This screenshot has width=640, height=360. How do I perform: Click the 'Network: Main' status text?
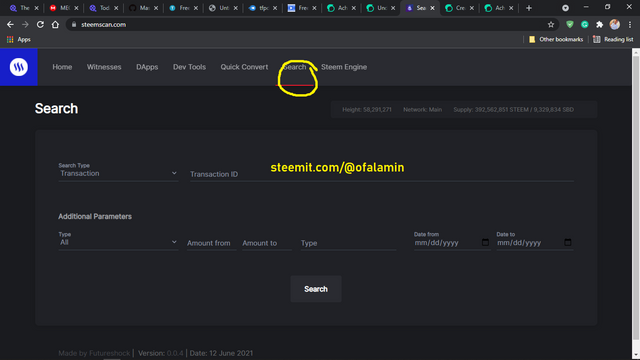[422, 109]
